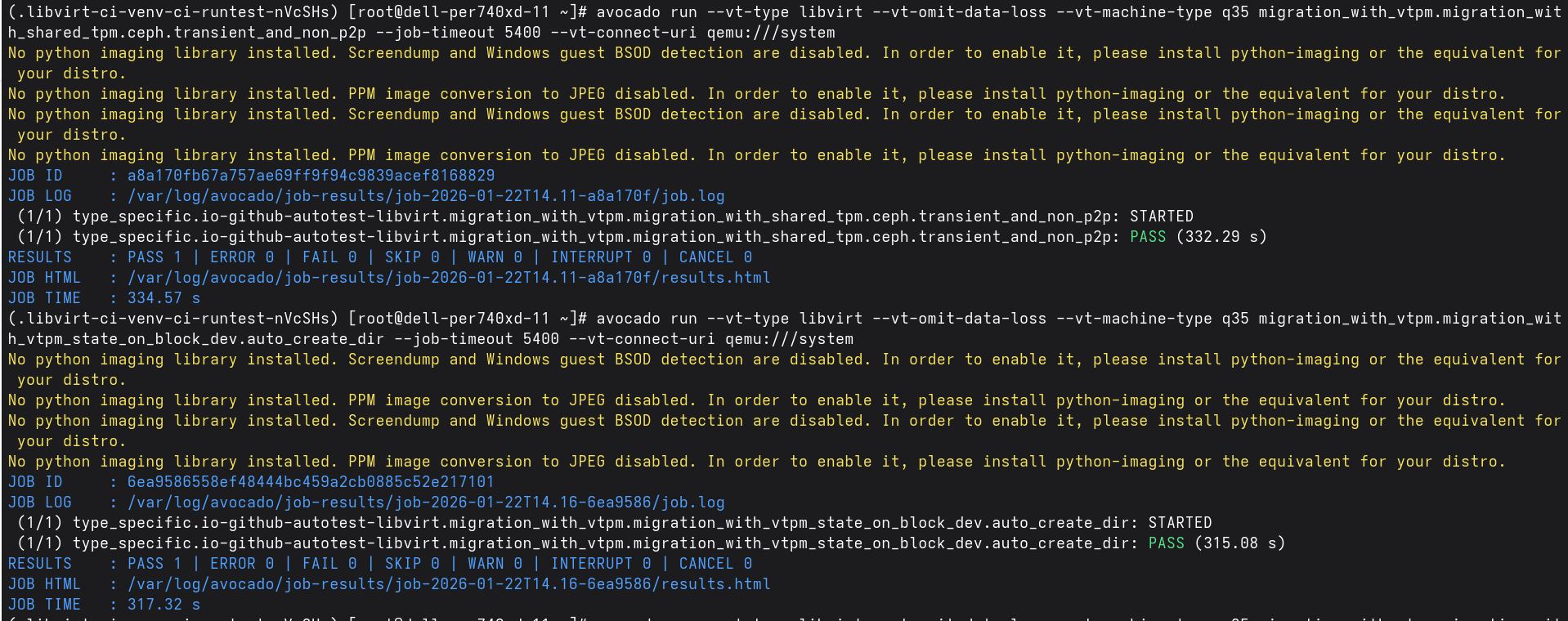Screen dimensions: 1568x621
Task: Click STARTED on the auto_create_dir test line
Action: point(1180,523)
